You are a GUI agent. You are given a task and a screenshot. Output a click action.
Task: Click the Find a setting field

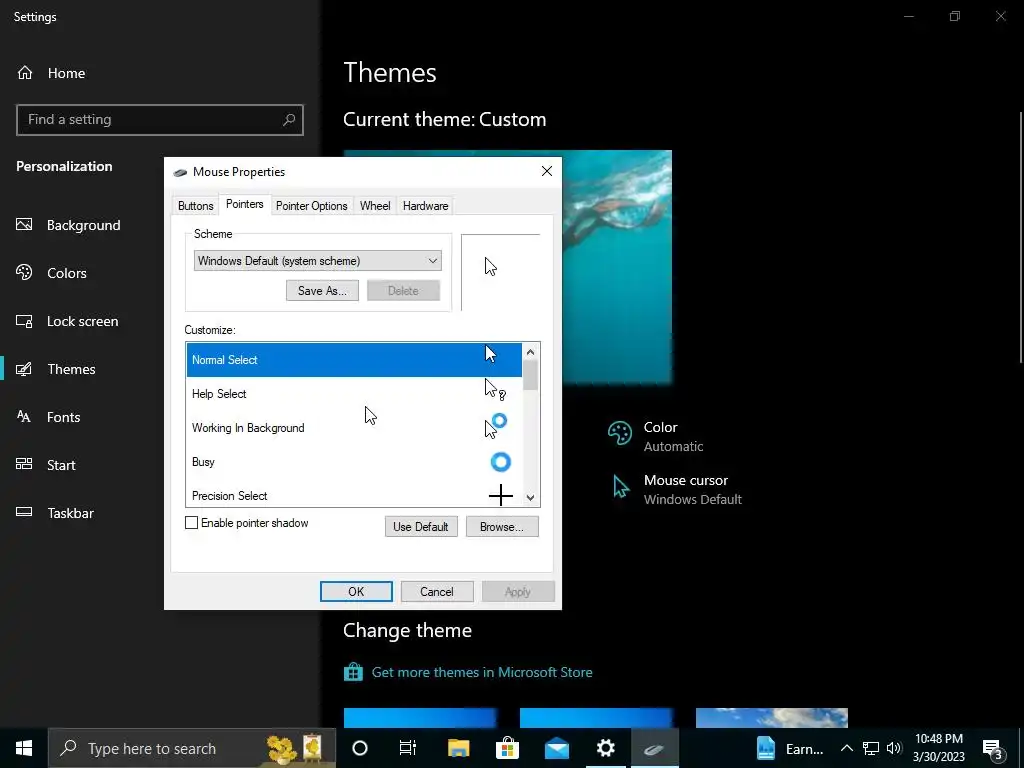[159, 120]
